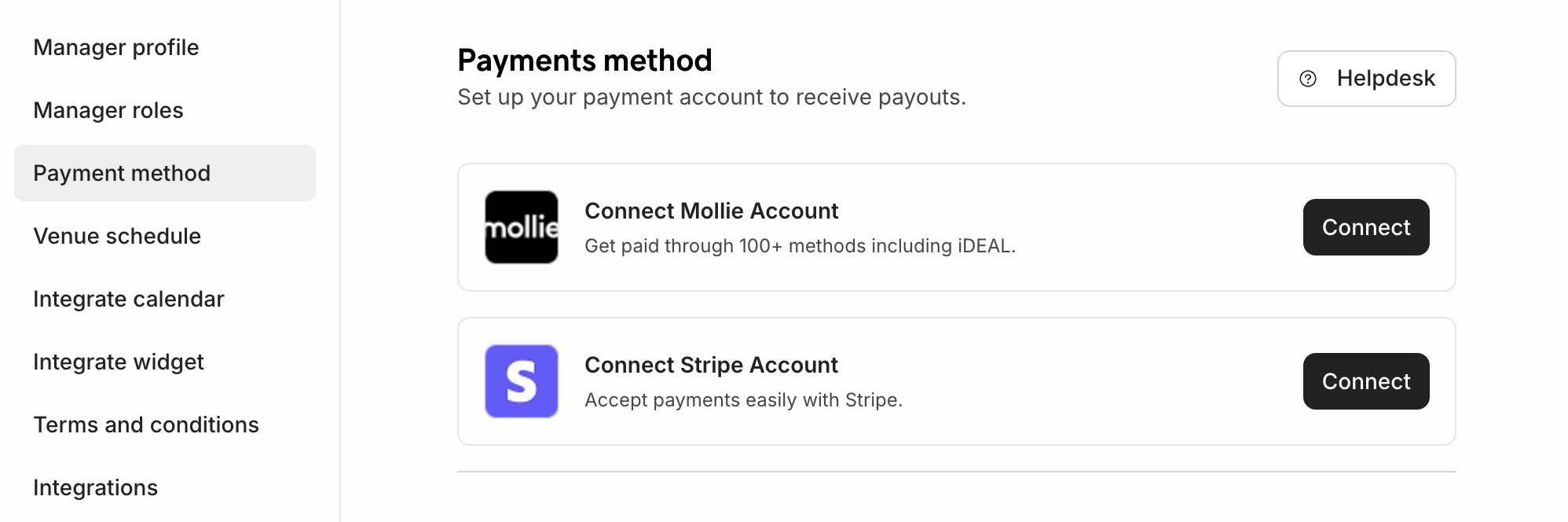Click the Helpdesk question mark icon
Screen dimensions: 1568x522
click(1308, 79)
